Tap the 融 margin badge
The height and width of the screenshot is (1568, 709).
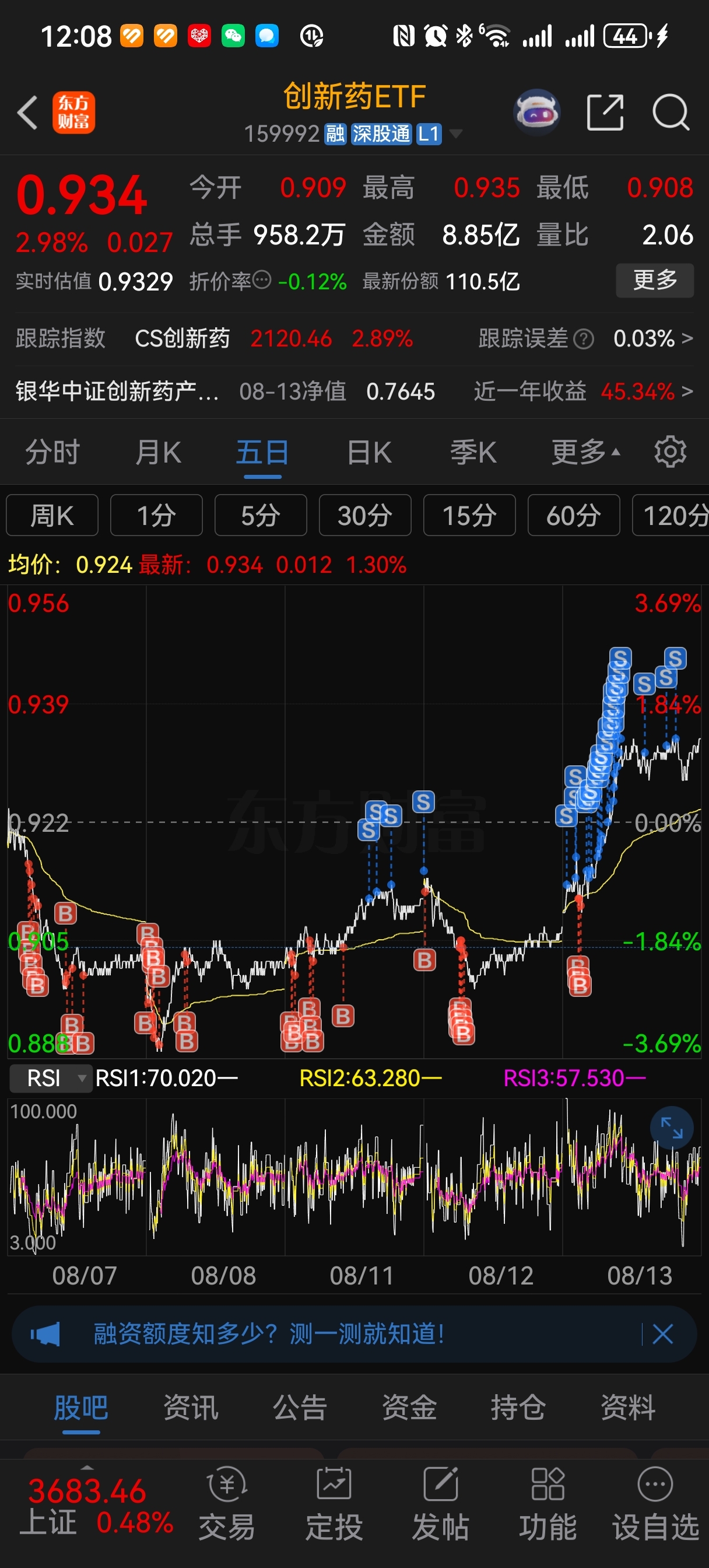(x=335, y=134)
